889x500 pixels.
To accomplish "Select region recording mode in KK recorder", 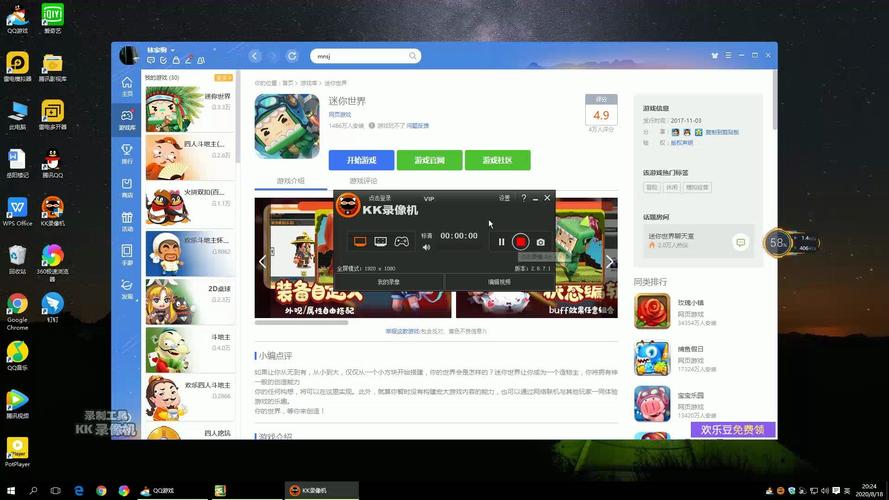I will pos(380,241).
